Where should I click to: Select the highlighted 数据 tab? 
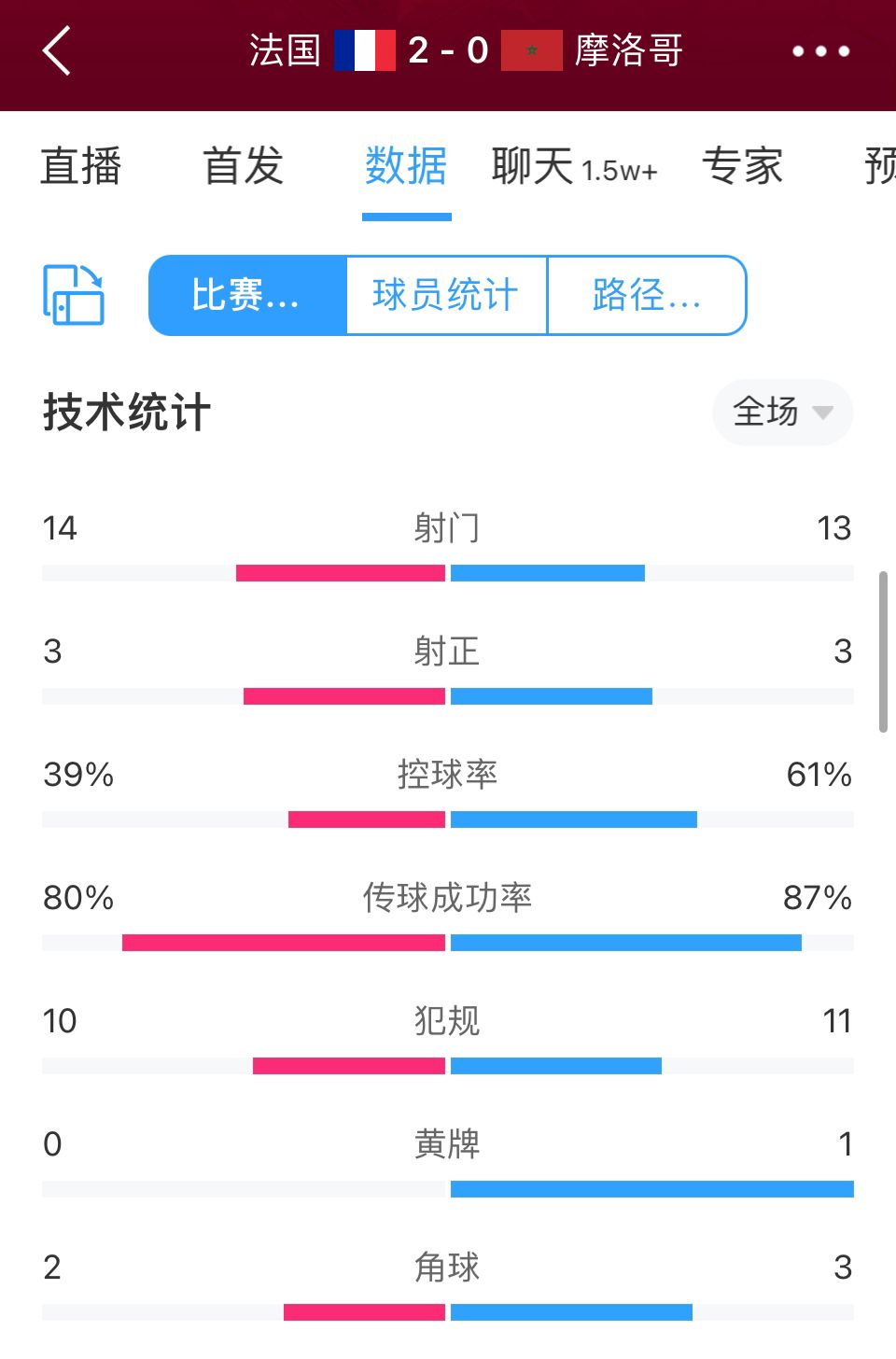(406, 167)
